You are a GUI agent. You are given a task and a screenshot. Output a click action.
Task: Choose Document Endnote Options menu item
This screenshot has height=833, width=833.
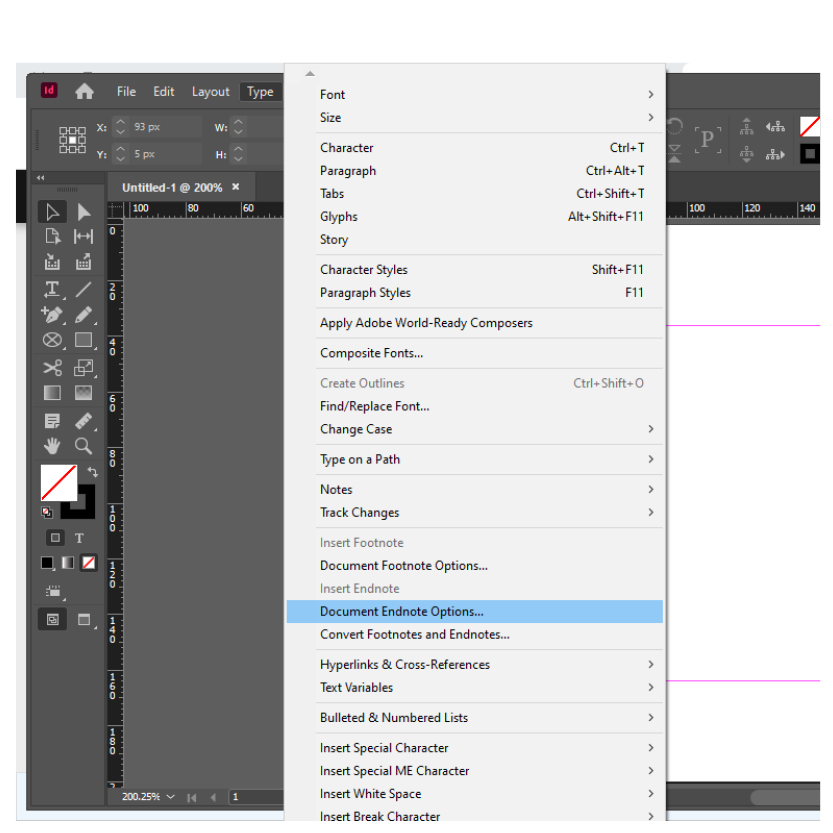pos(474,611)
